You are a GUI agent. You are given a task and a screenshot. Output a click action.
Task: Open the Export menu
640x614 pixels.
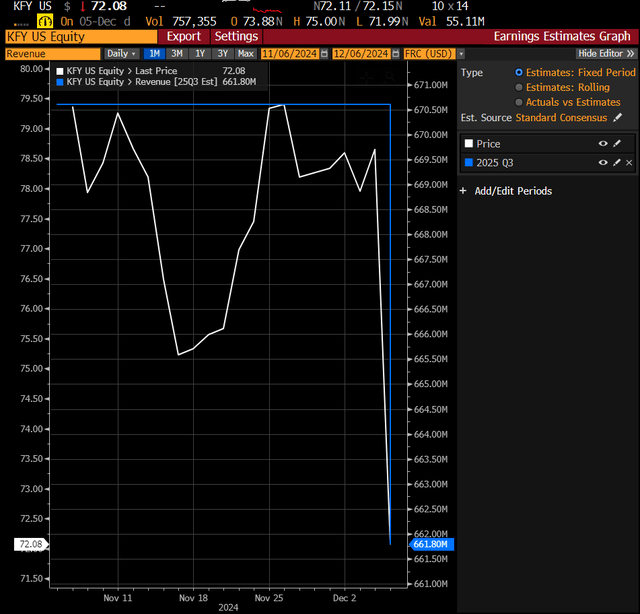pos(183,36)
